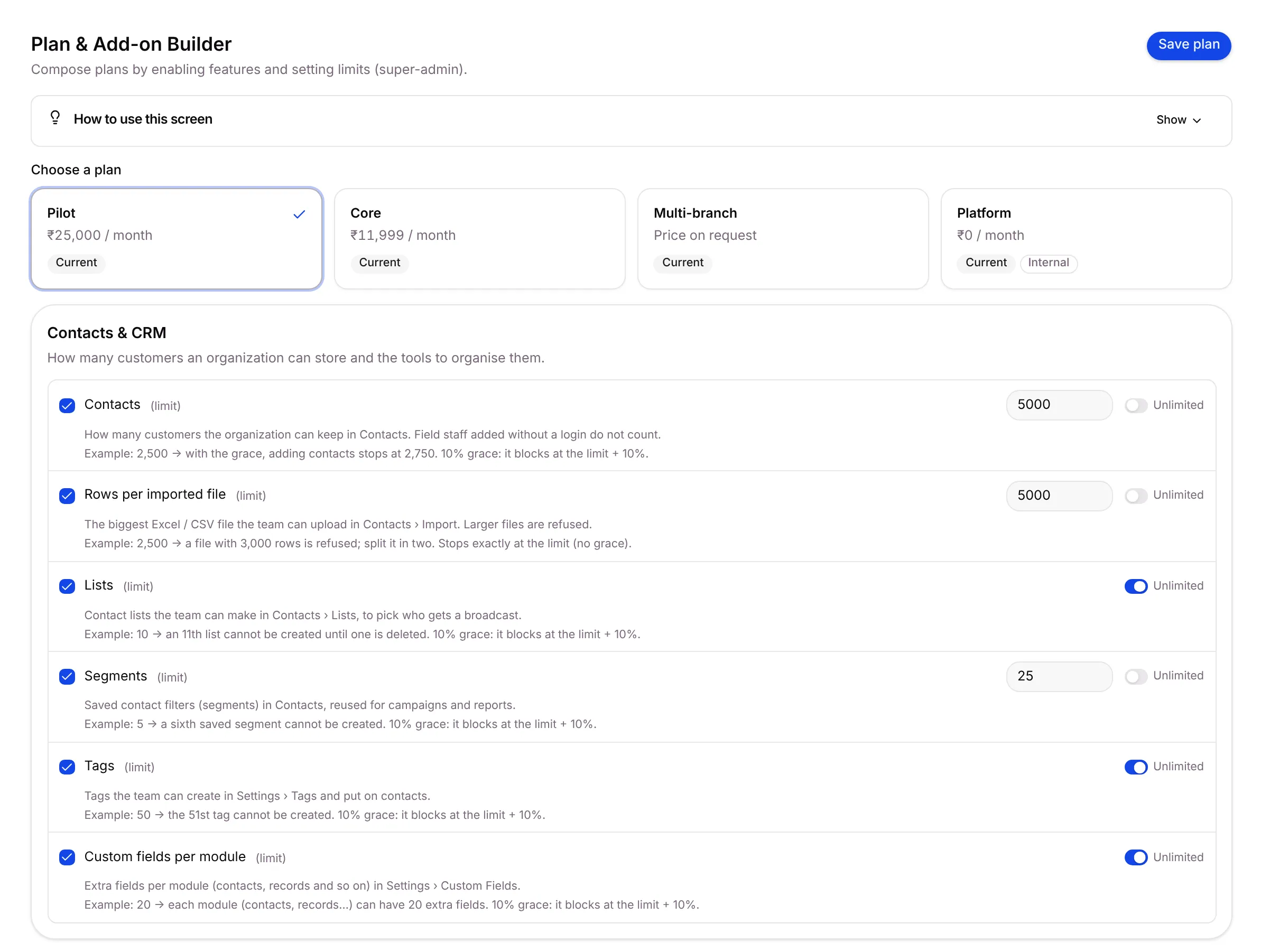
Task: Disable Unlimited toggle for Lists
Action: (1135, 586)
